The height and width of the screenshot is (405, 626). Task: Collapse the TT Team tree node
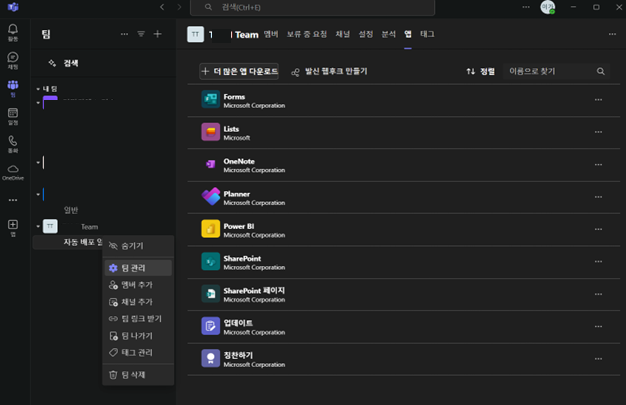(38, 226)
